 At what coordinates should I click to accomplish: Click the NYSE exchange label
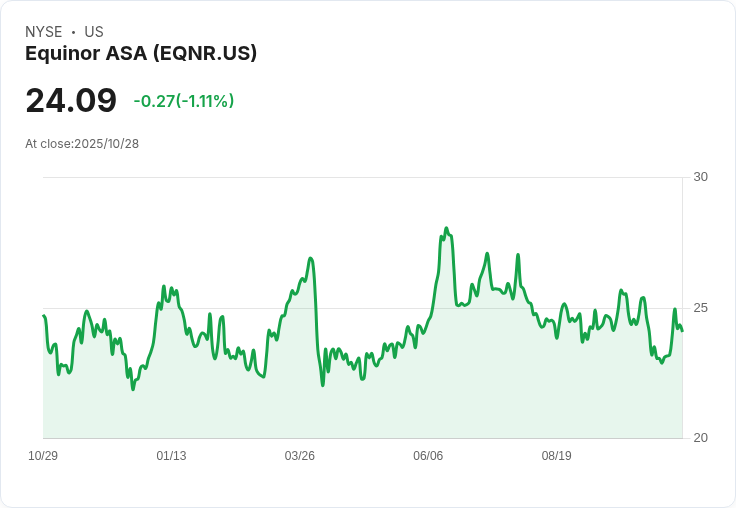click(x=44, y=32)
